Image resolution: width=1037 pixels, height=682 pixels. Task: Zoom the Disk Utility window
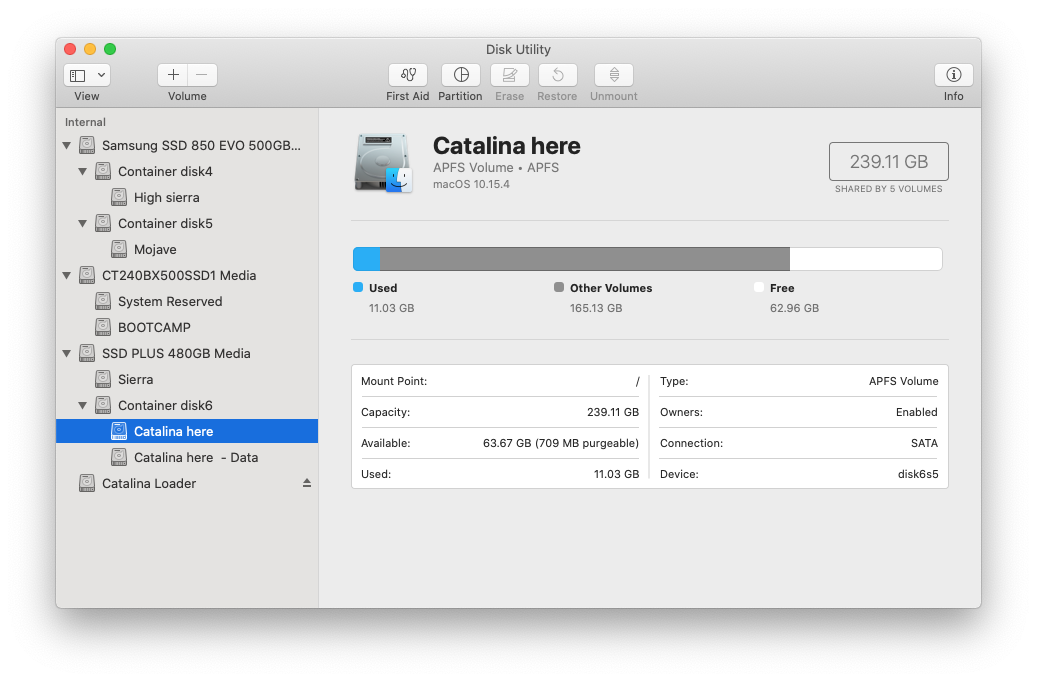[x=110, y=49]
